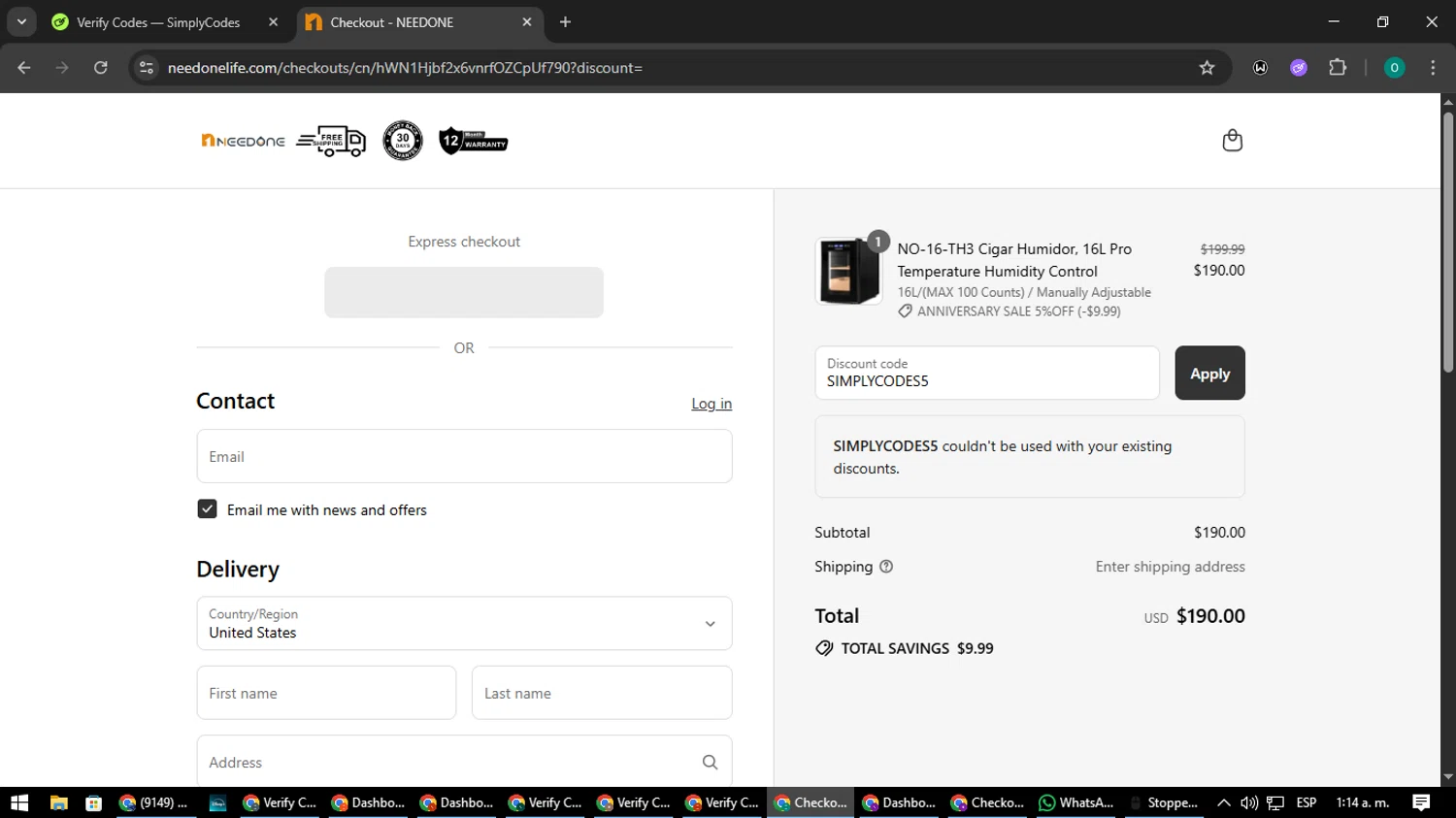Click the 30 days guarantee badge
Viewport: 1456px width, 818px height.
(x=403, y=141)
